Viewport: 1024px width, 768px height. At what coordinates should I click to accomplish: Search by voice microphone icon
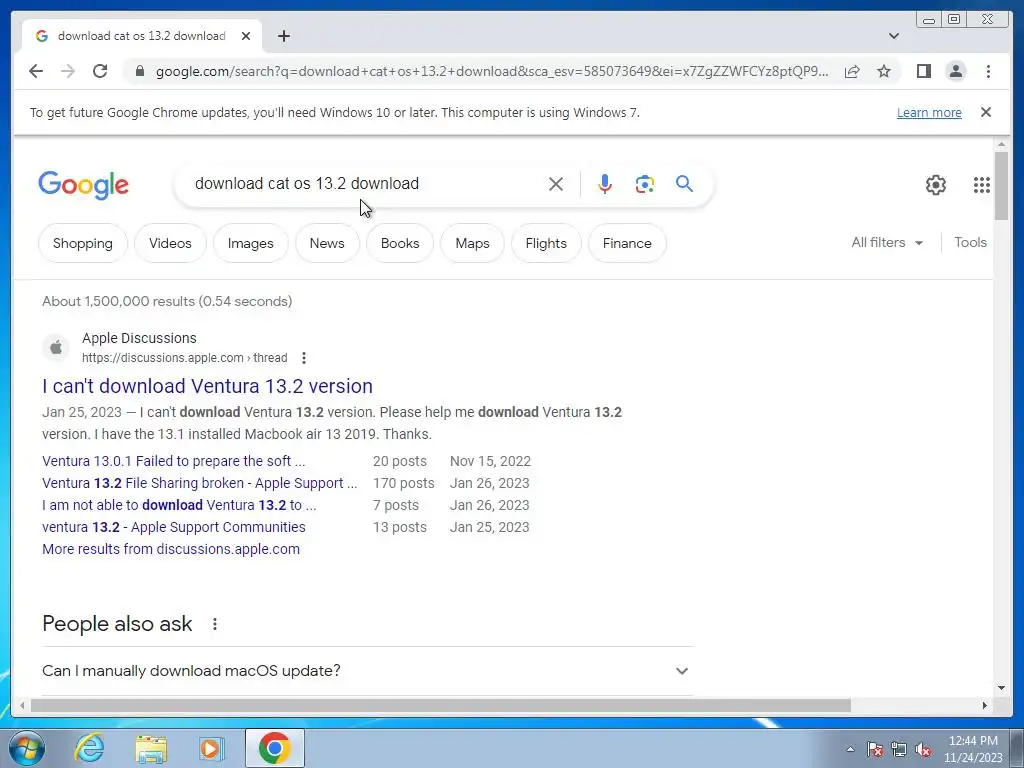pyautogui.click(x=605, y=184)
